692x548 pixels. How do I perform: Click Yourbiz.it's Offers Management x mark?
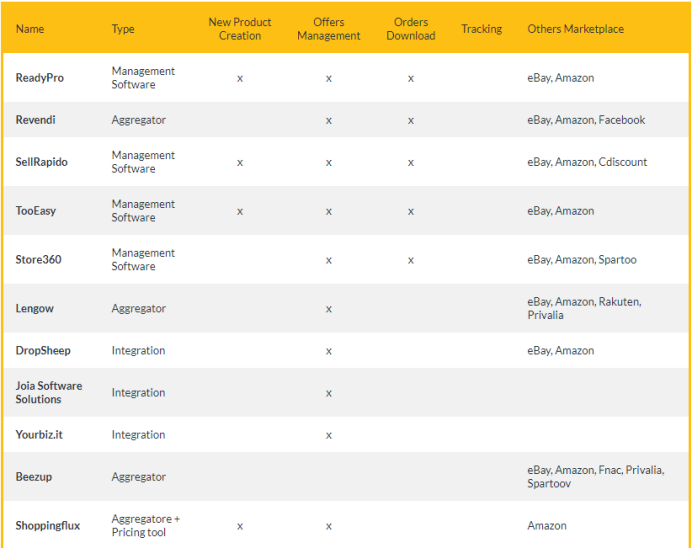(x=329, y=436)
